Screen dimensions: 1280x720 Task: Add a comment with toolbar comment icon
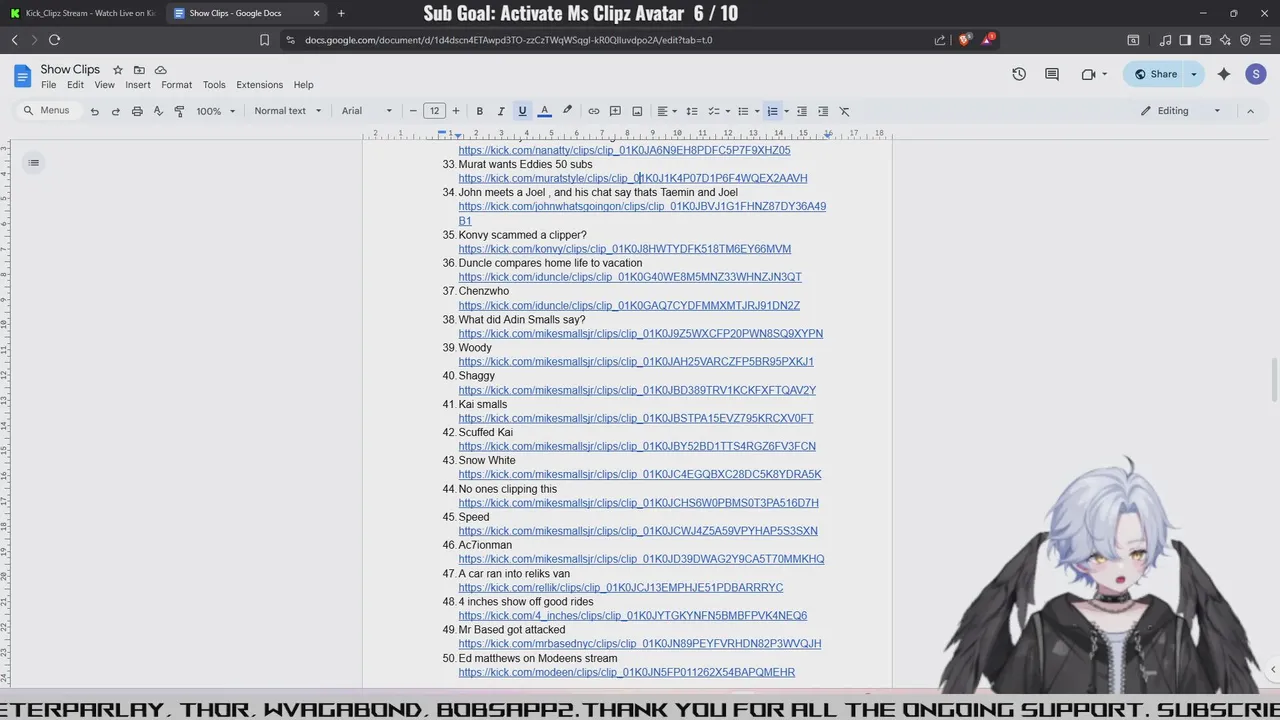[615, 111]
